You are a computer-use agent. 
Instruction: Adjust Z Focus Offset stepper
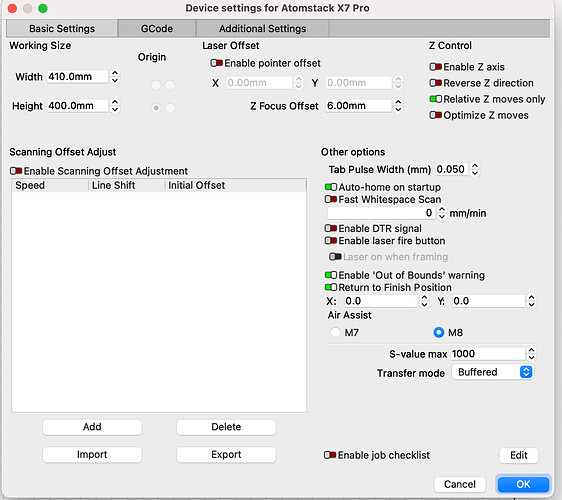[x=398, y=106]
